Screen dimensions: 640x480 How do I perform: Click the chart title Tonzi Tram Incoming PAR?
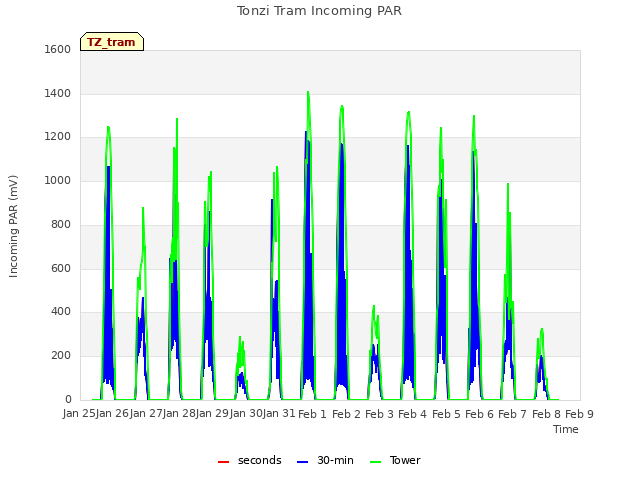(319, 11)
